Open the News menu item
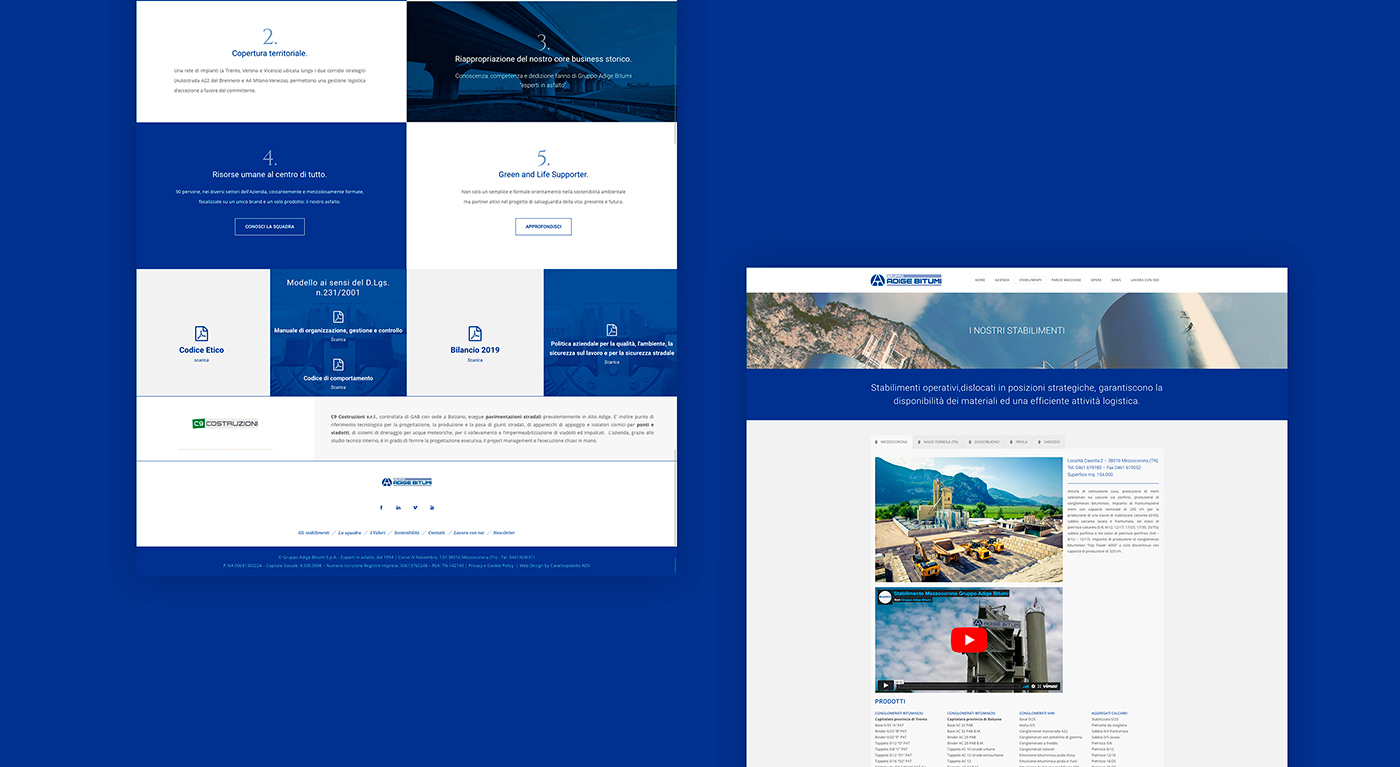This screenshot has height=767, width=1400. click(1116, 280)
